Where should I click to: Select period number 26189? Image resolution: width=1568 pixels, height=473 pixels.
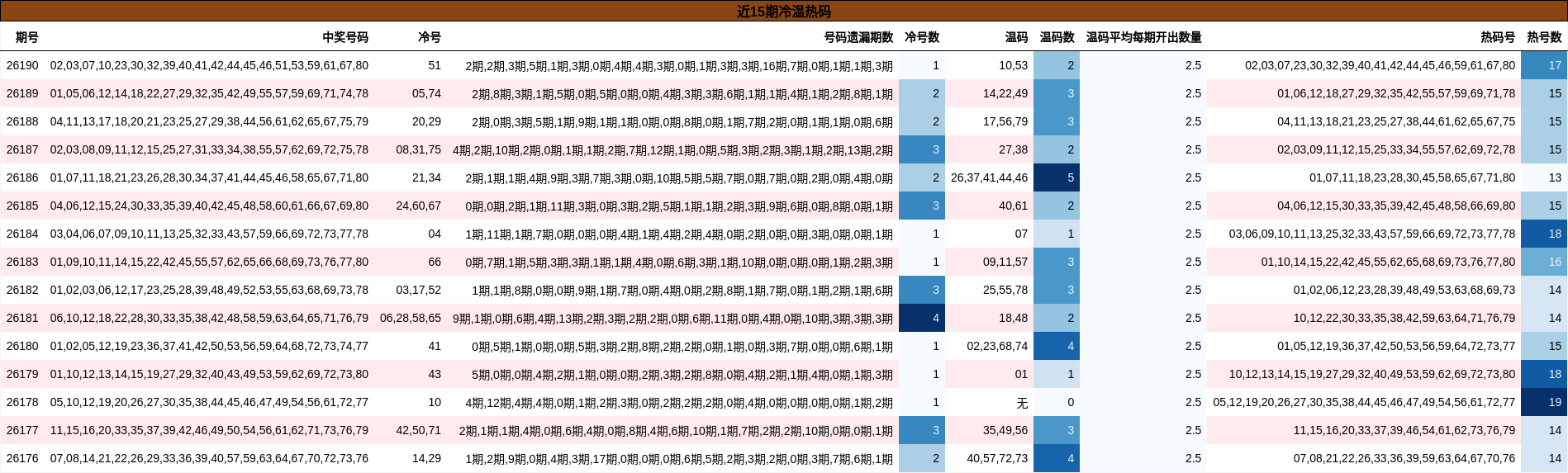click(22, 93)
